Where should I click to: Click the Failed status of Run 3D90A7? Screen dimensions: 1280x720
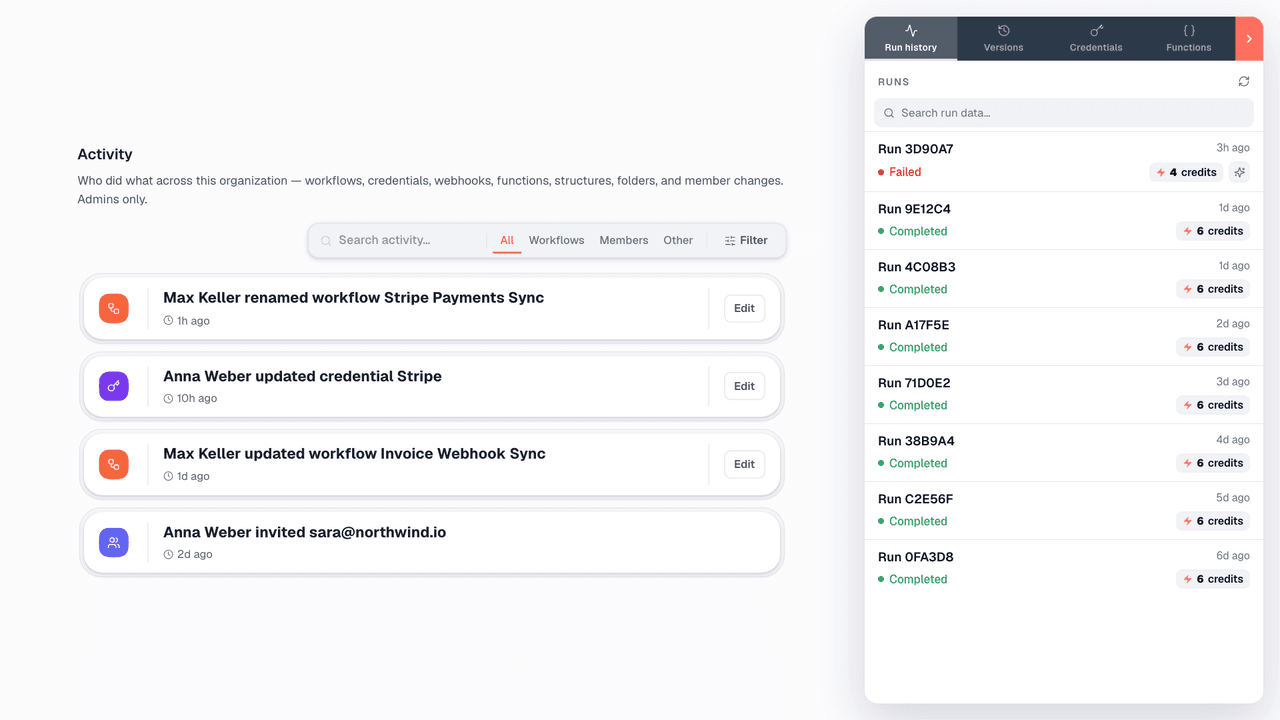tap(899, 172)
